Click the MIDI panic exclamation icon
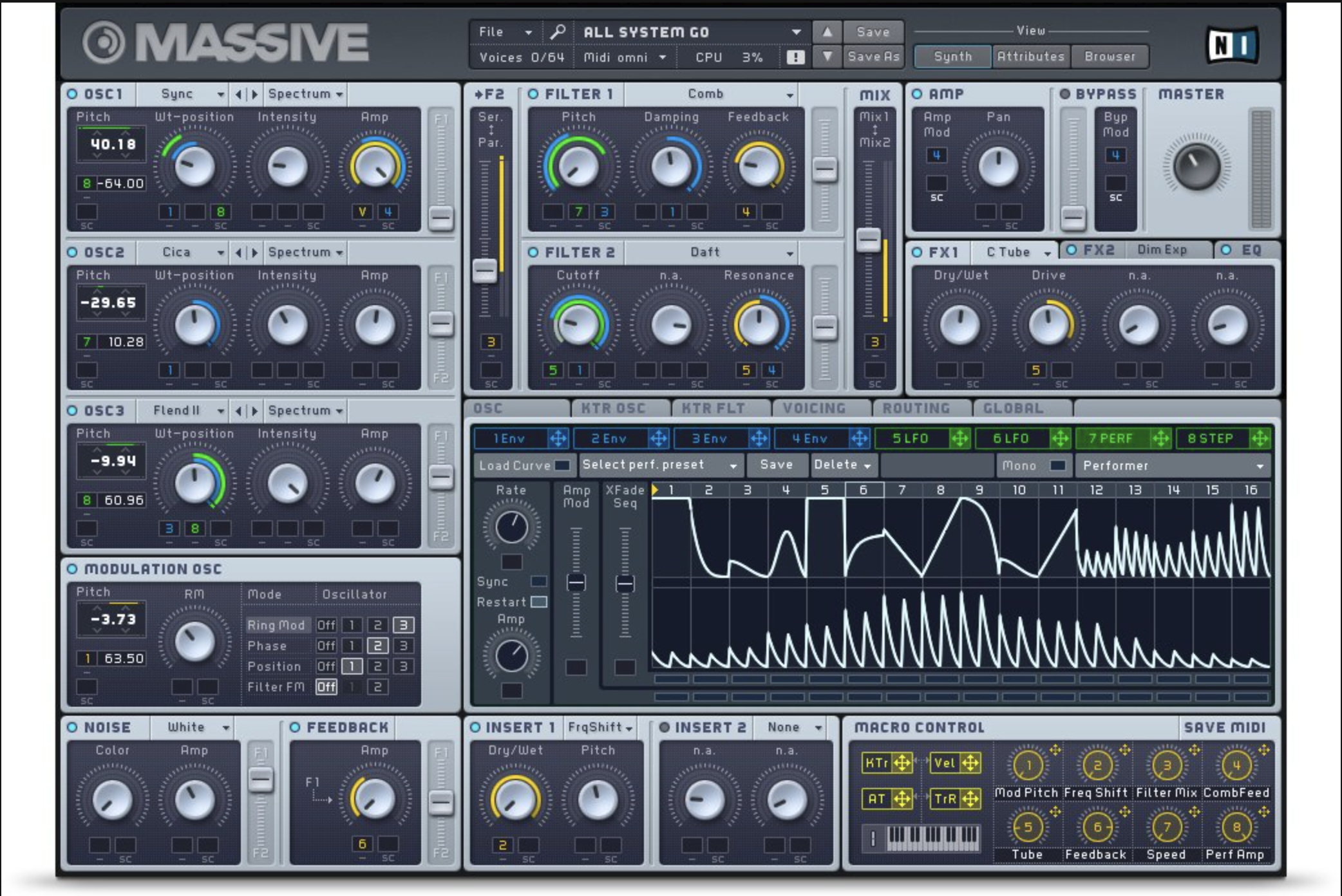The height and width of the screenshot is (896, 1342). tap(797, 57)
